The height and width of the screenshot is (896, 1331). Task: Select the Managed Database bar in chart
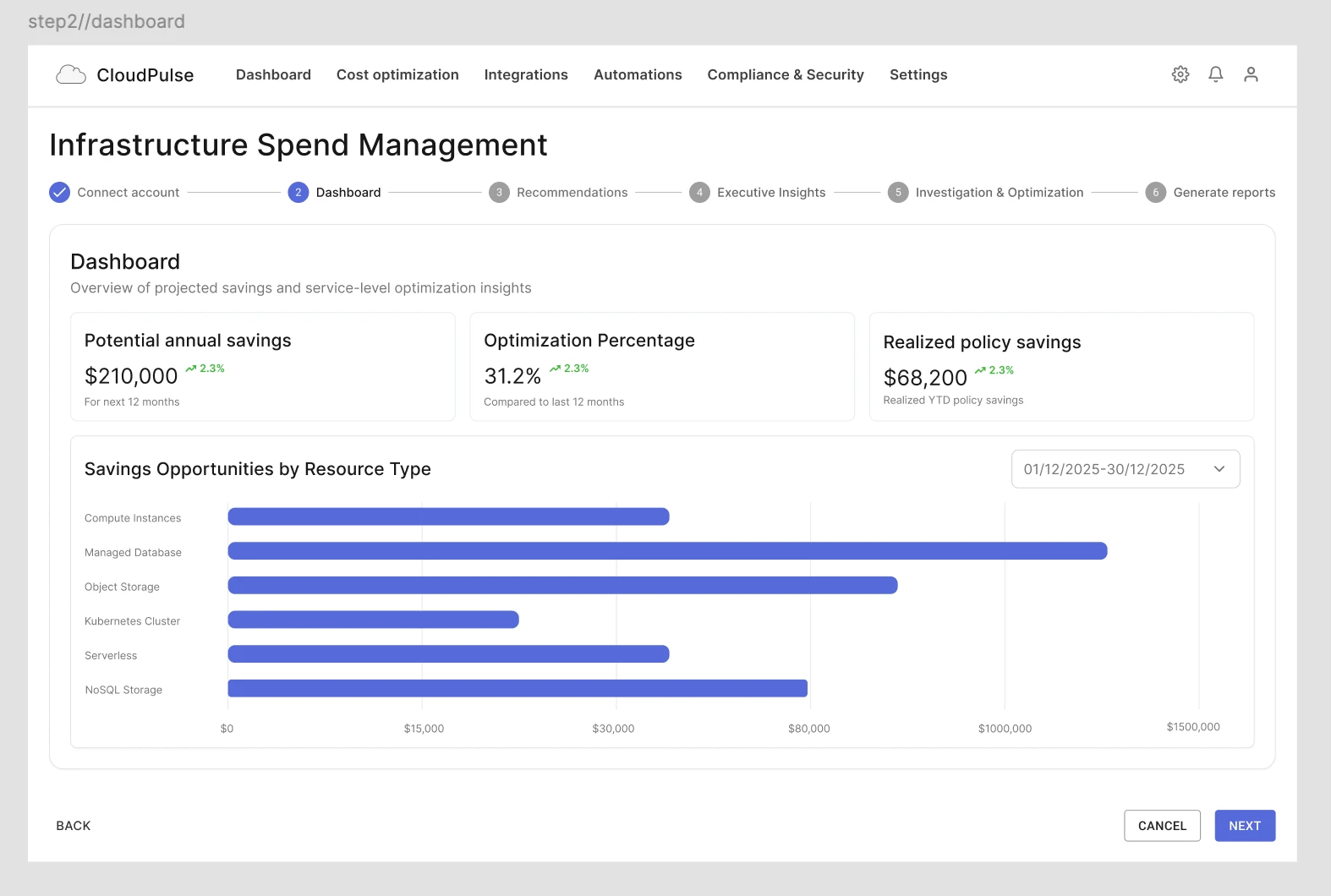(667, 551)
